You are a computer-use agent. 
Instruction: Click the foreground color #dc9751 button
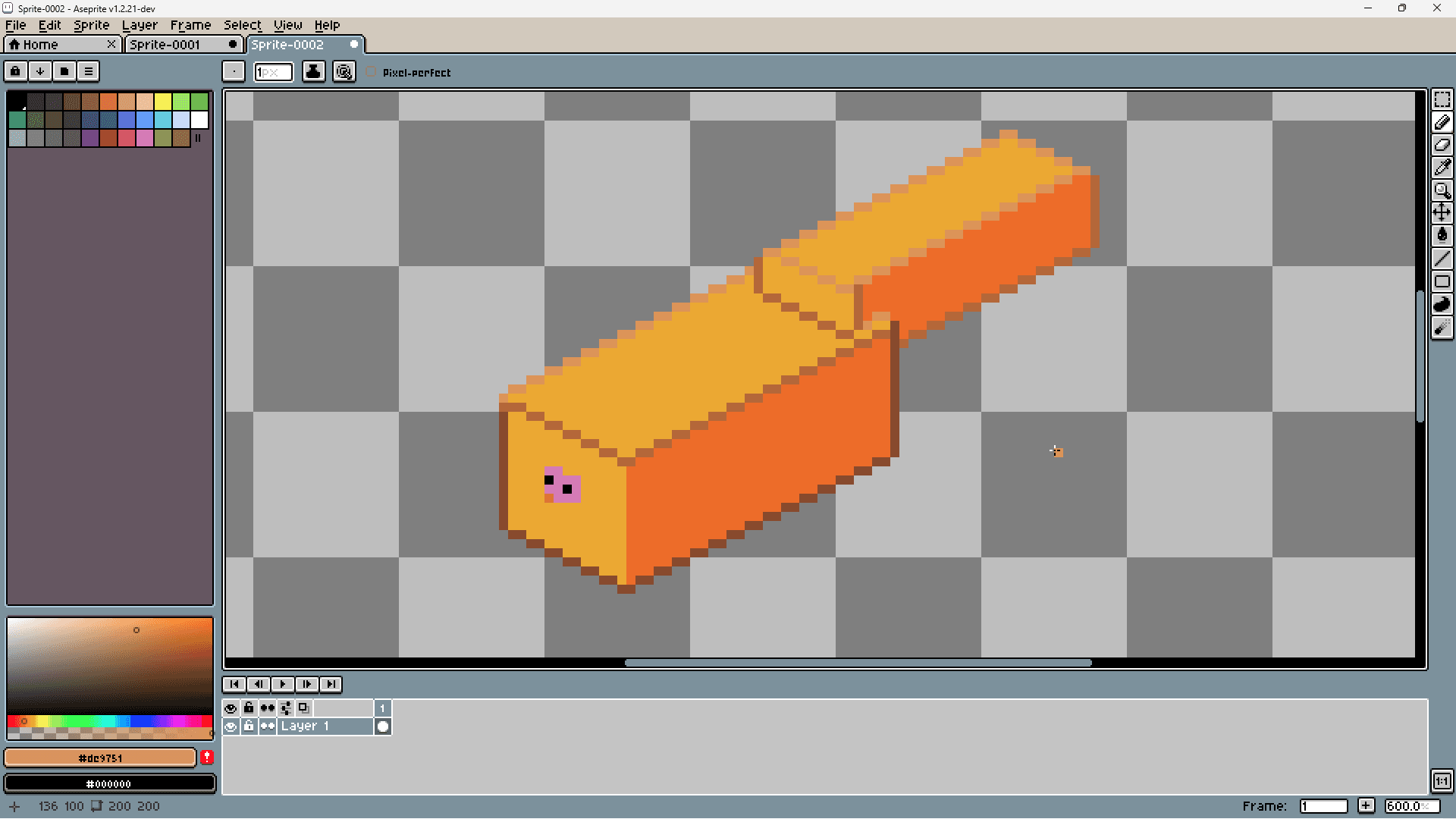point(100,758)
